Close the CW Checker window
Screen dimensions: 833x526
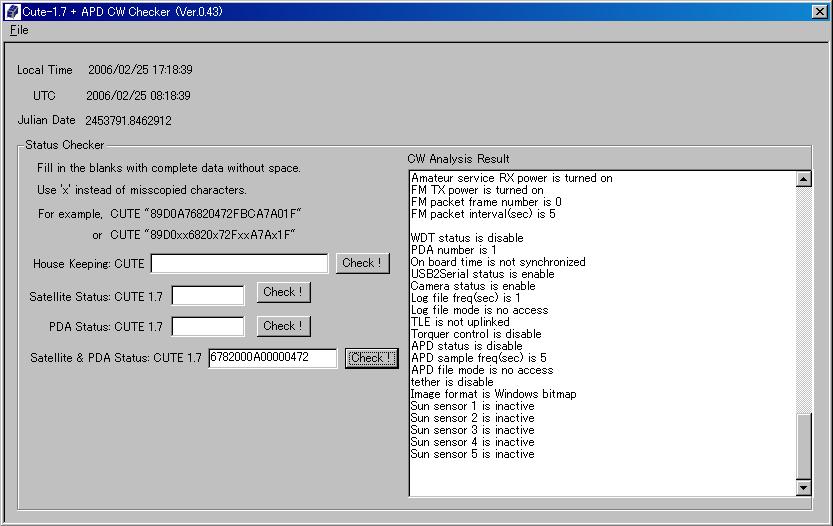820,11
